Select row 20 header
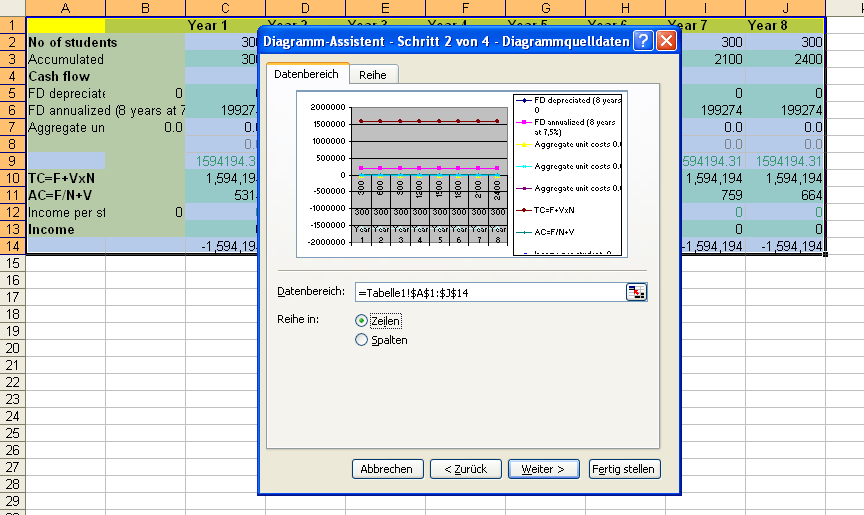 click(13, 348)
